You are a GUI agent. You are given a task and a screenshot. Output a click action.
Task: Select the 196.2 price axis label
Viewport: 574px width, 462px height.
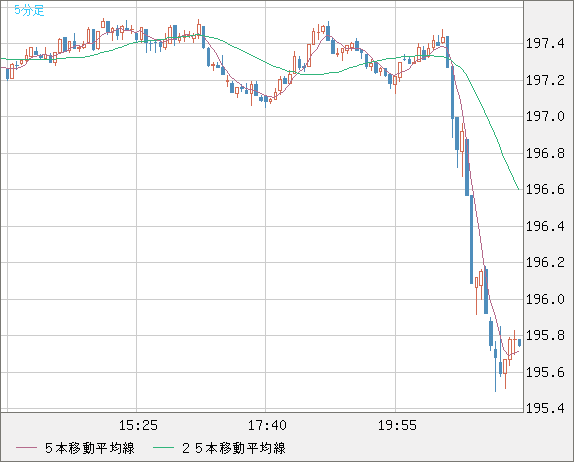click(x=545, y=262)
